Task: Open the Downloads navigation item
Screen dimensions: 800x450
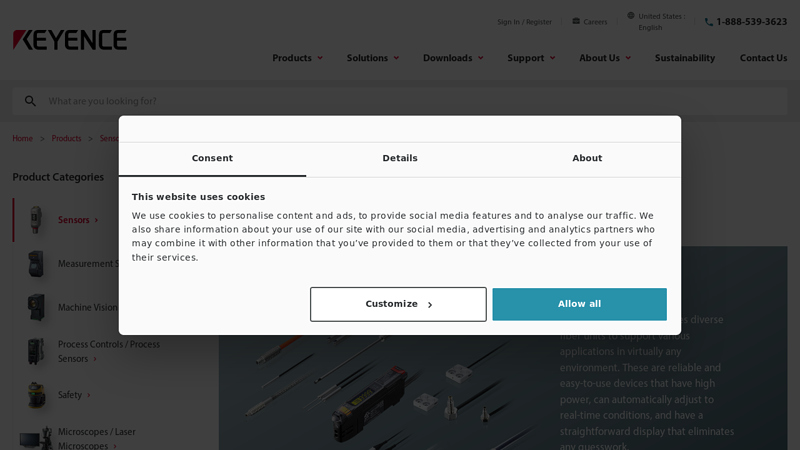Action: (447, 58)
